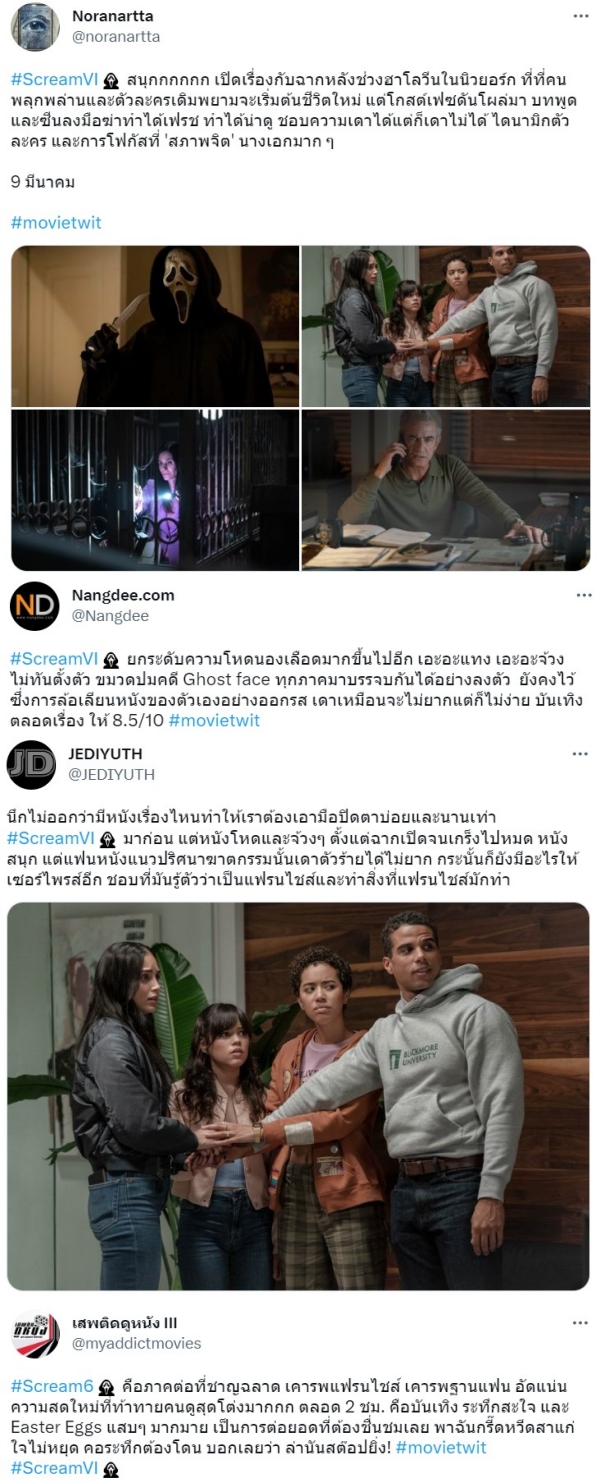Image resolution: width=600 pixels, height=1482 pixels.
Task: Open the Nangdee.com ND avatar
Action: coord(35,606)
